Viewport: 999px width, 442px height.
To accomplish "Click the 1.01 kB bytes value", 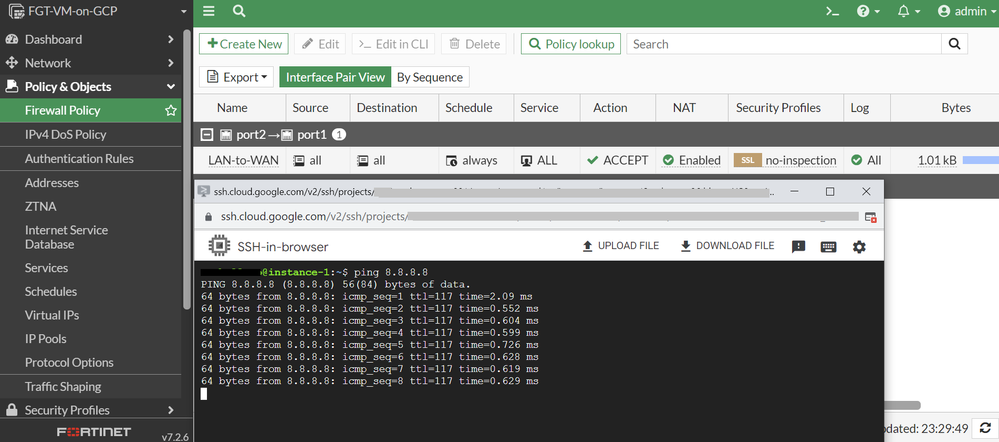I will tap(937, 160).
